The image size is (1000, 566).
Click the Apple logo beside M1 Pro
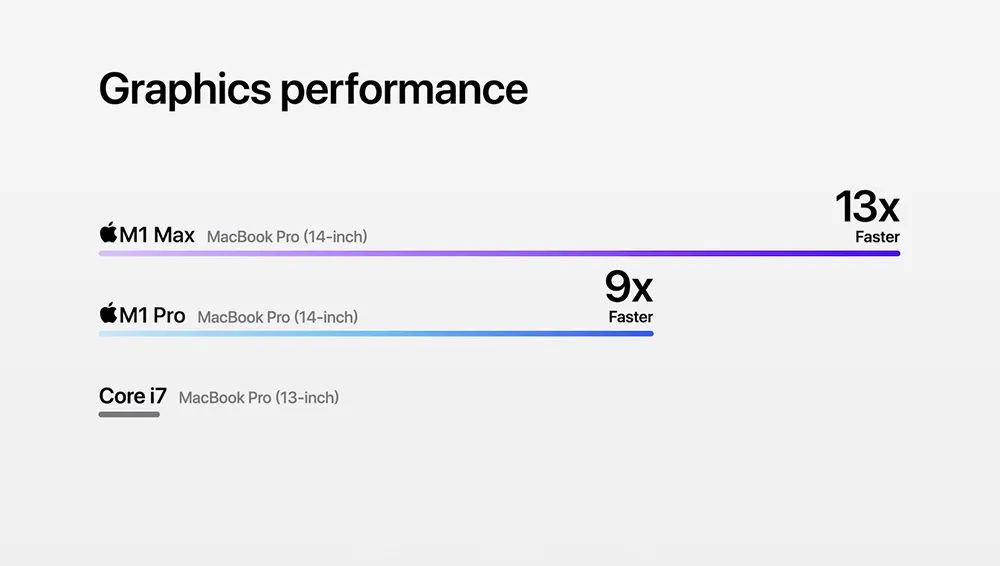tap(108, 314)
